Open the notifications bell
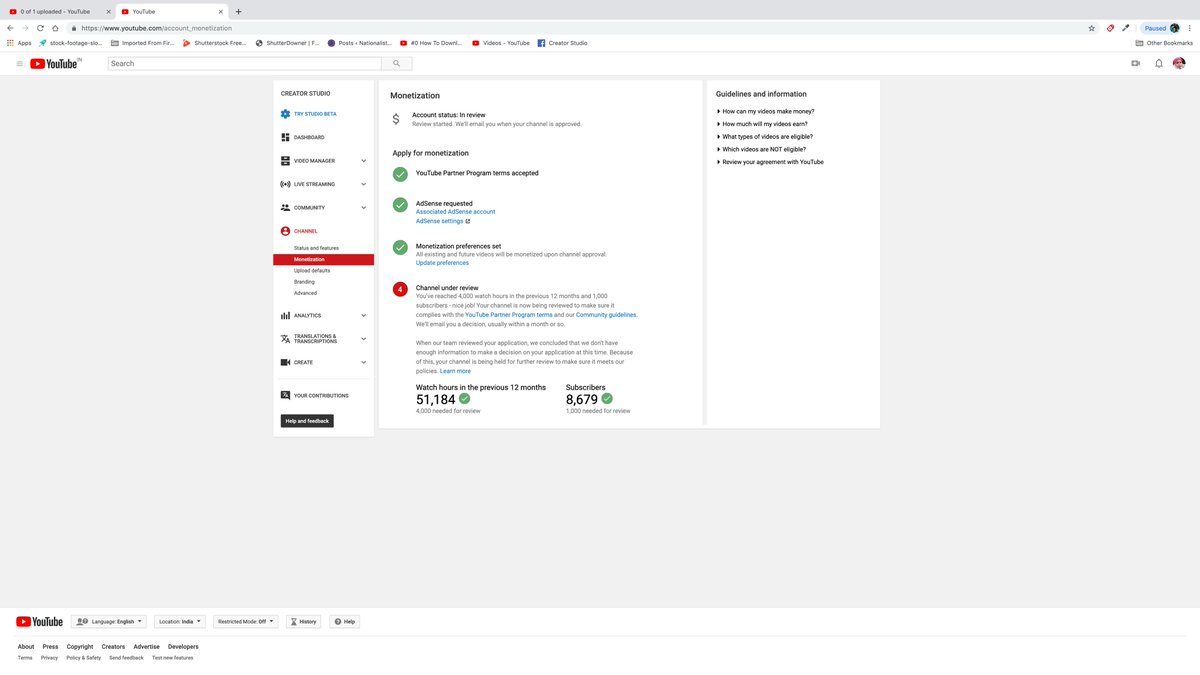The image size is (1200, 675). point(1159,63)
